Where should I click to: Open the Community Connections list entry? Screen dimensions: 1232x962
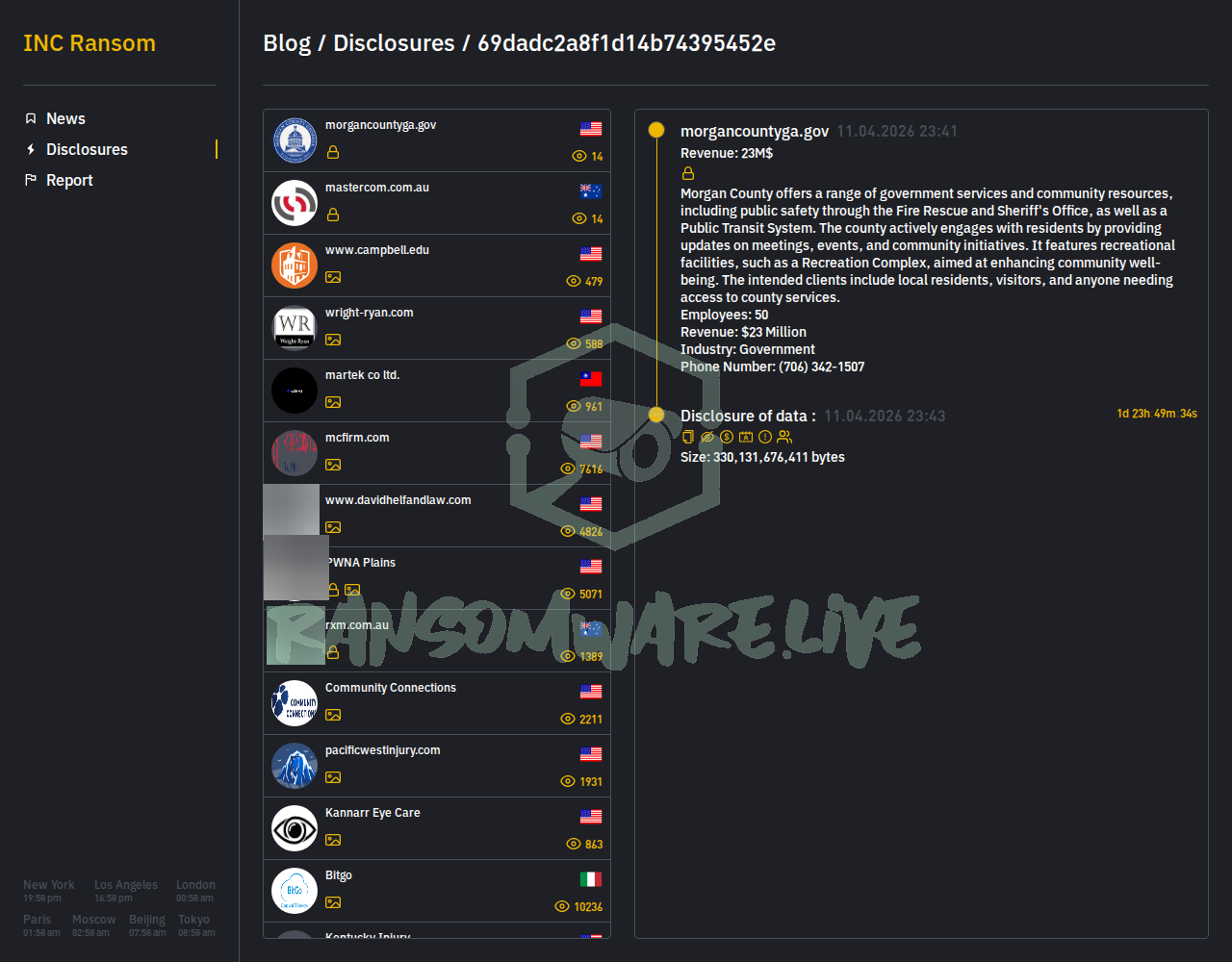tap(437, 703)
